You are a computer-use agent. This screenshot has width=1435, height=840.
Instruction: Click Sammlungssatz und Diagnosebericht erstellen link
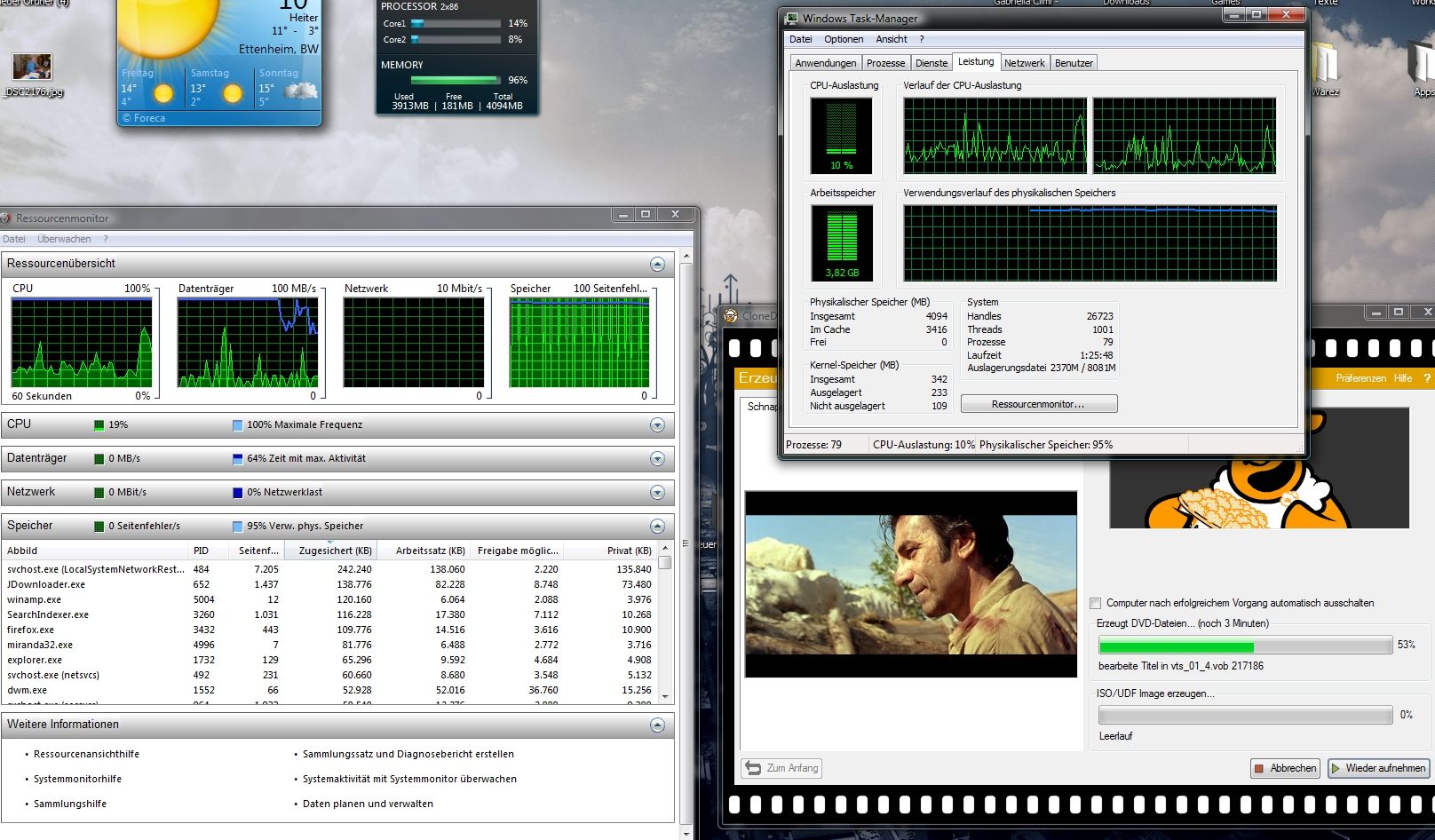[x=408, y=754]
